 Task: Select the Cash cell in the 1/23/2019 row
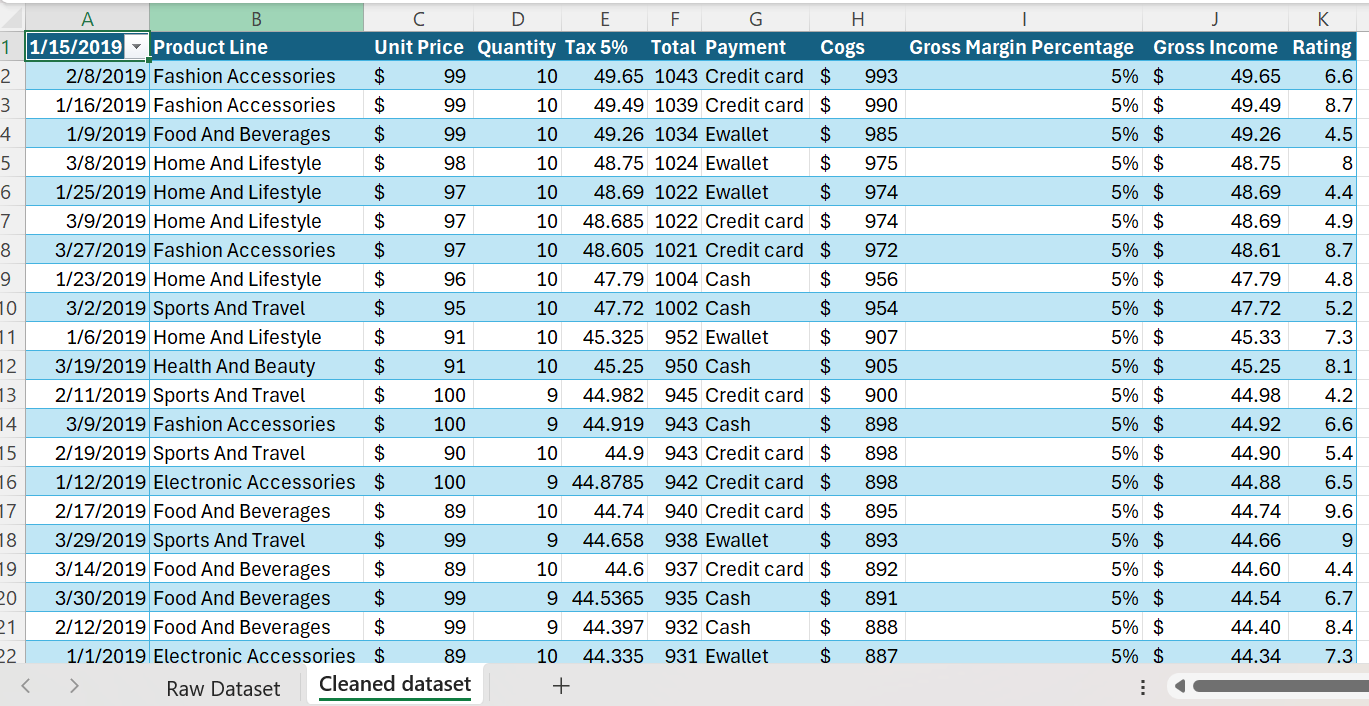pos(755,279)
